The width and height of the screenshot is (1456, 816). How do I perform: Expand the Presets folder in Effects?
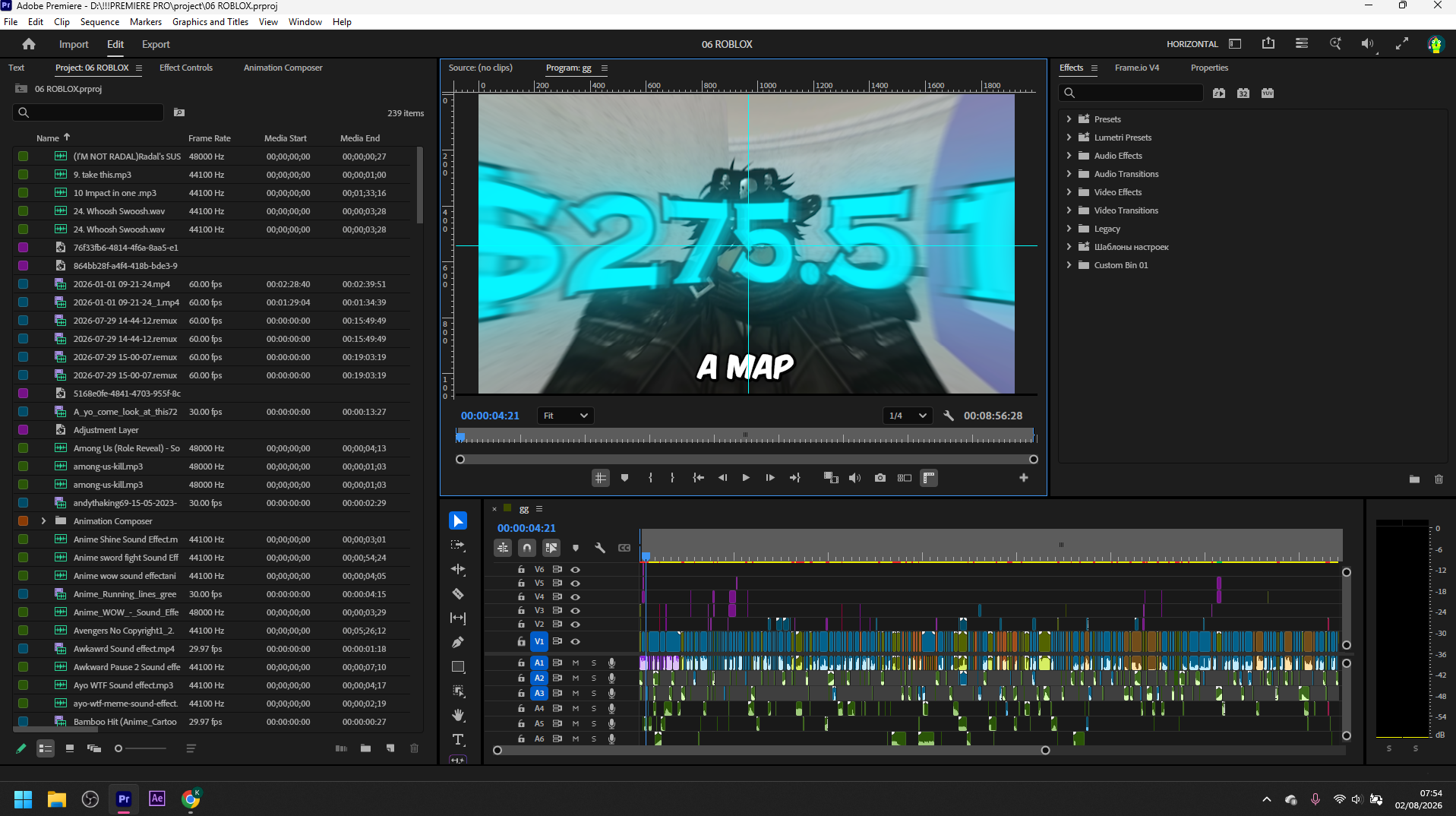click(1069, 119)
